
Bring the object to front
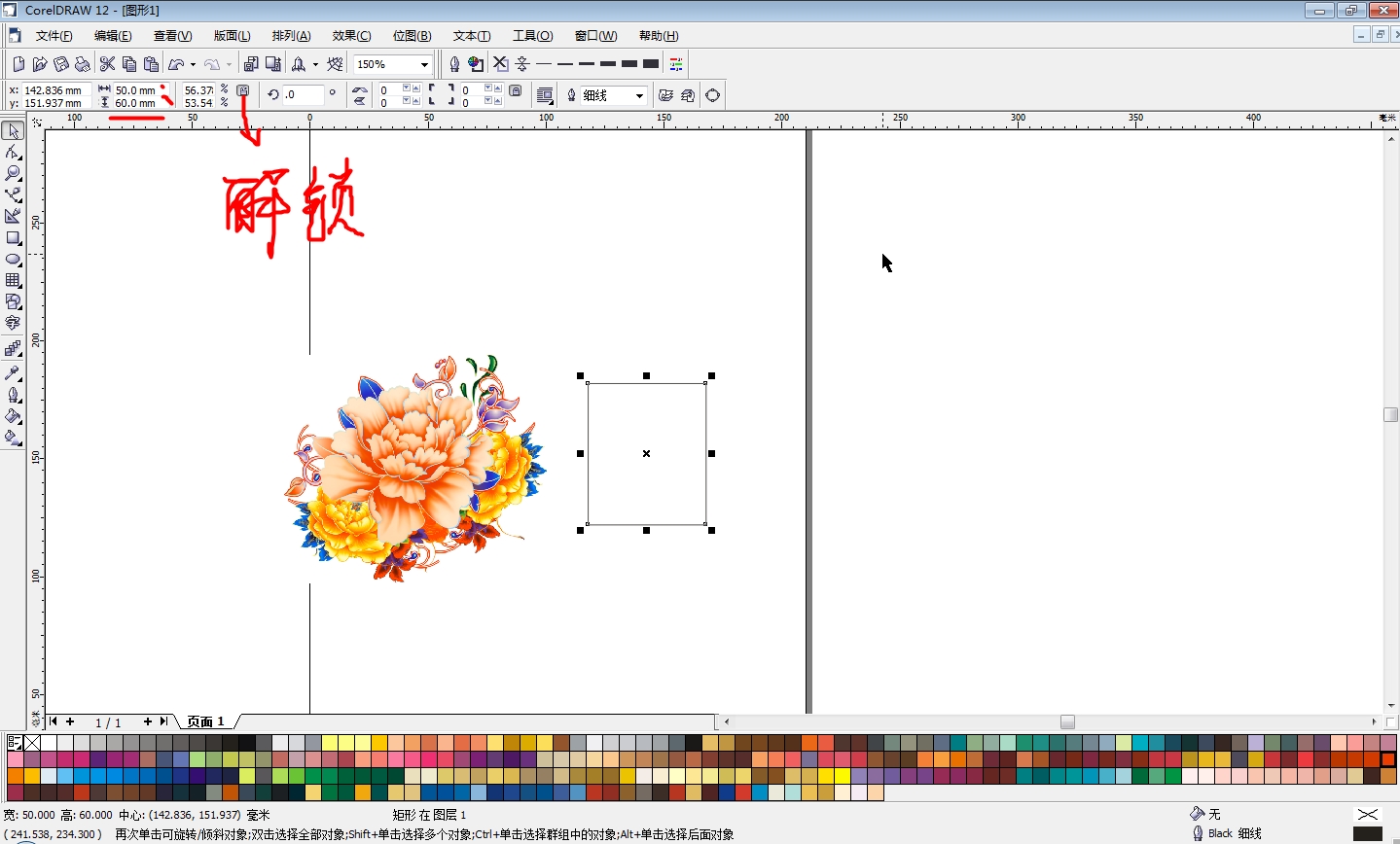click(666, 95)
